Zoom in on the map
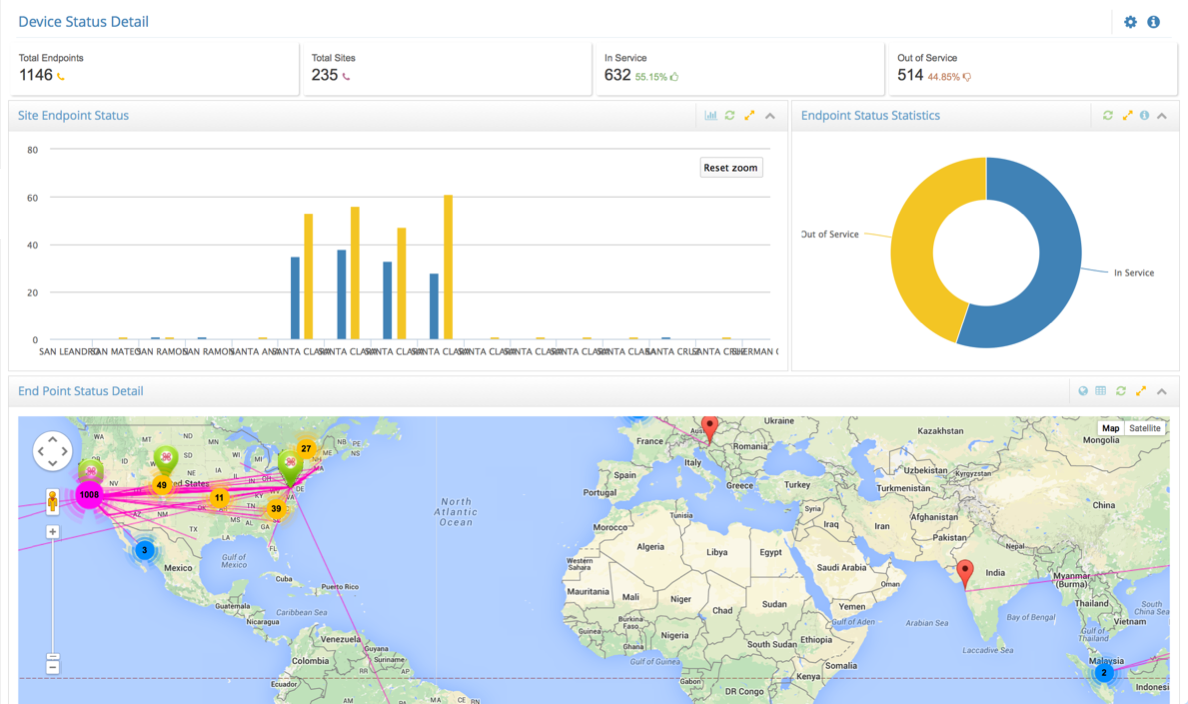The height and width of the screenshot is (704, 1188). pyautogui.click(x=52, y=532)
